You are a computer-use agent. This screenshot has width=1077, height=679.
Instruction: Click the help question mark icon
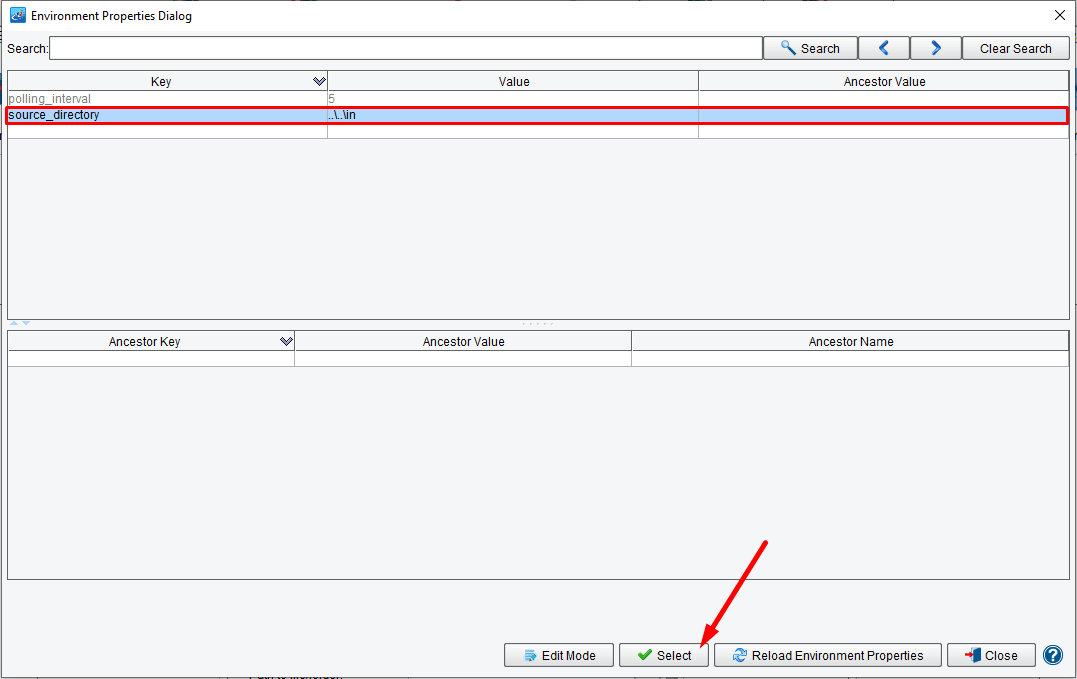[x=1052, y=655]
